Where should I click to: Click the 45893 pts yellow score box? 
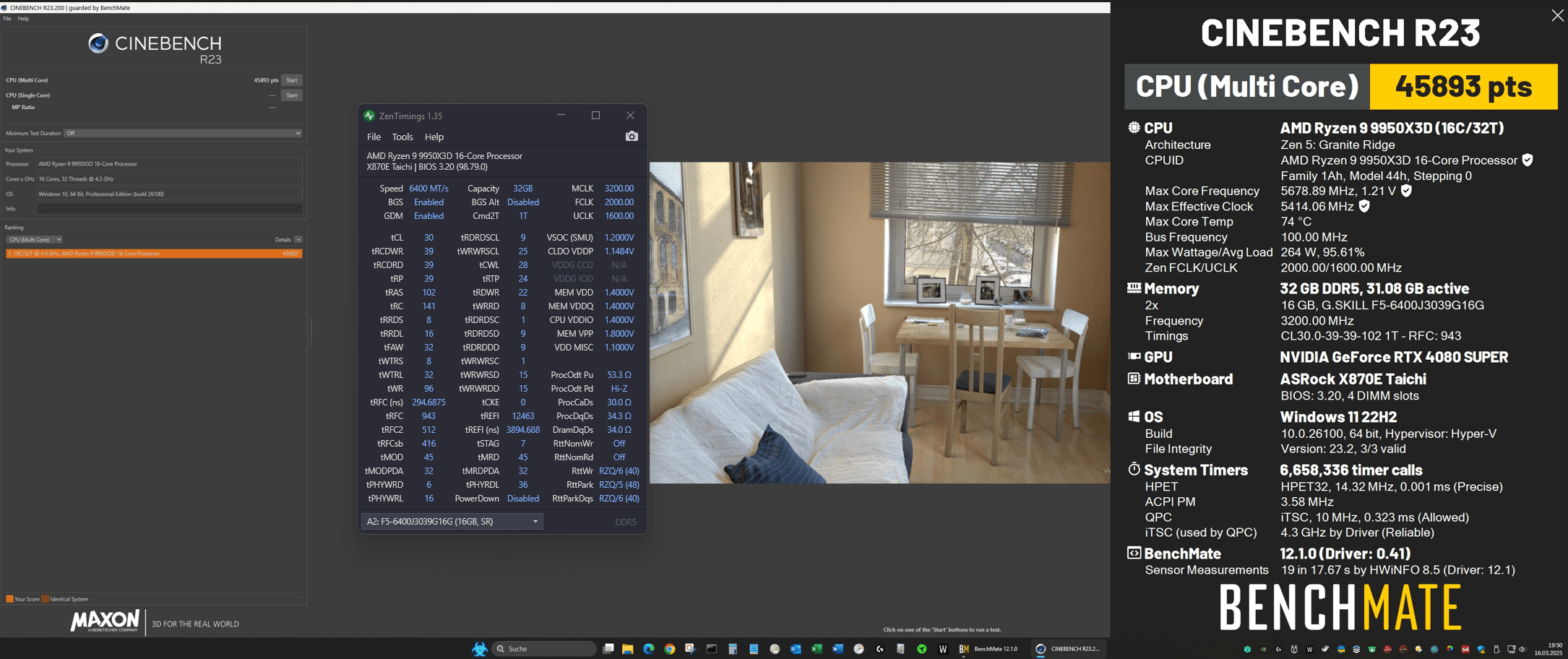[x=1463, y=86]
